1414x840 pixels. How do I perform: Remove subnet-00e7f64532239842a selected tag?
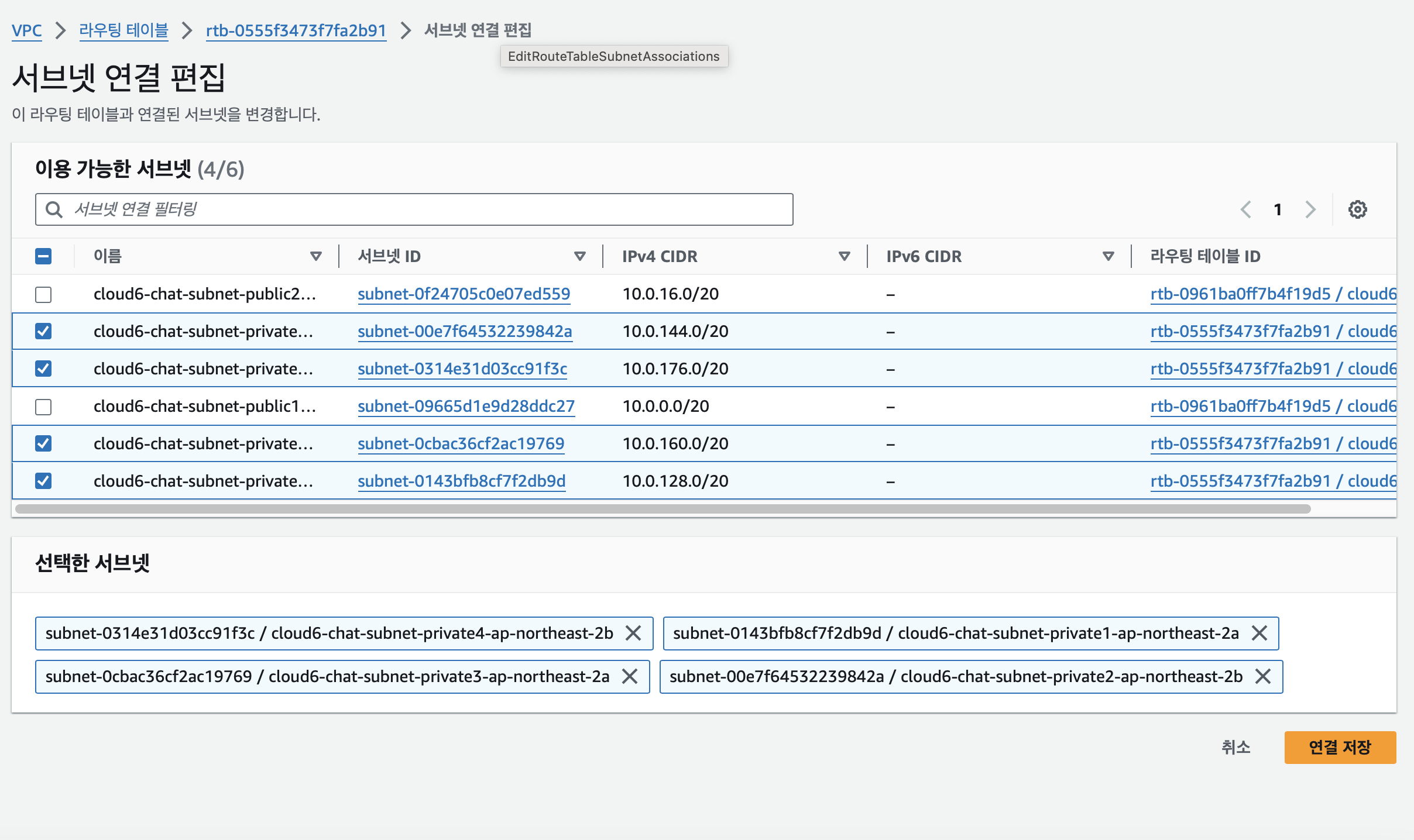(1263, 676)
